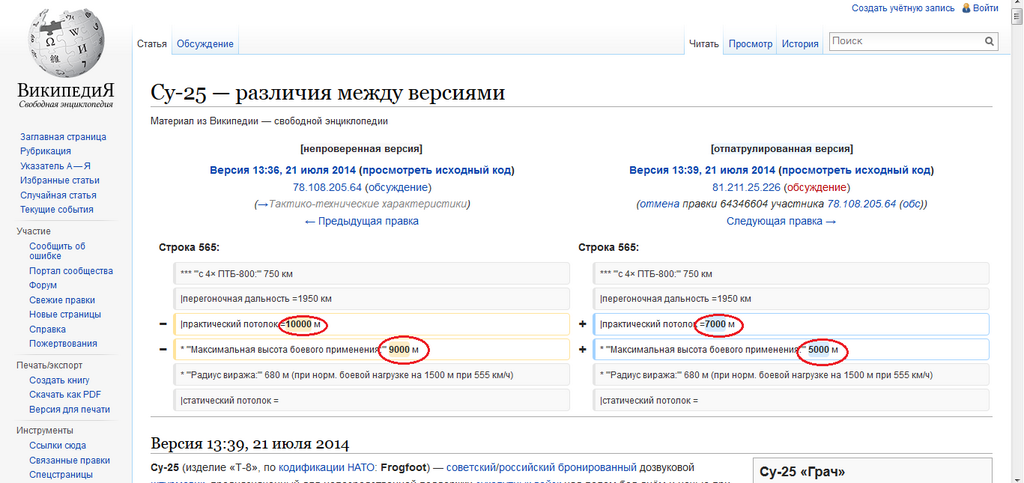Image resolution: width=1024 pixels, height=483 pixels.
Task: Open Новые страницы link
Action: tap(65, 315)
